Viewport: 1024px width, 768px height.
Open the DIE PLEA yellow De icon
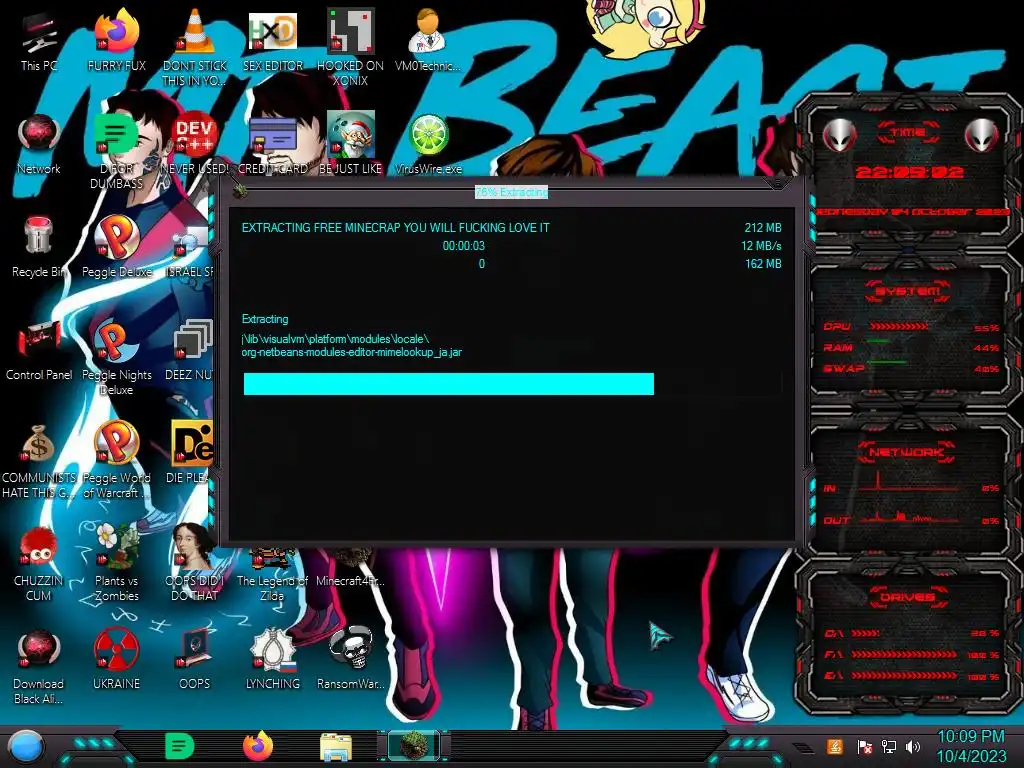[191, 444]
